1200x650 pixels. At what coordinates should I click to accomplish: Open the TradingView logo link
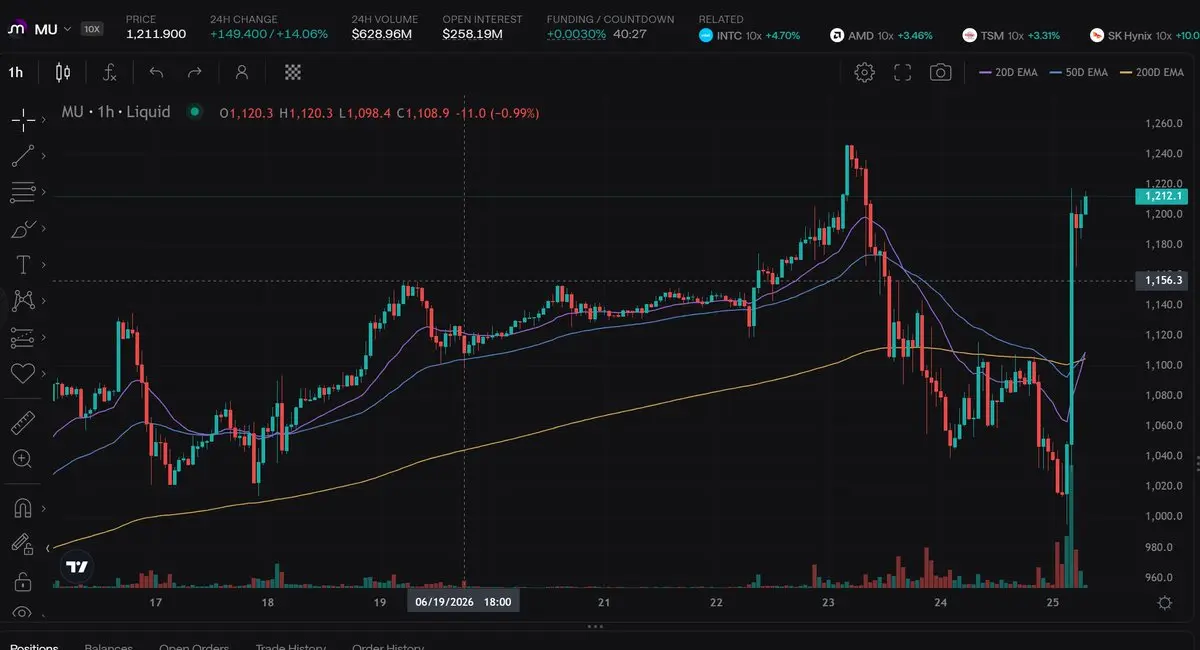tap(77, 567)
